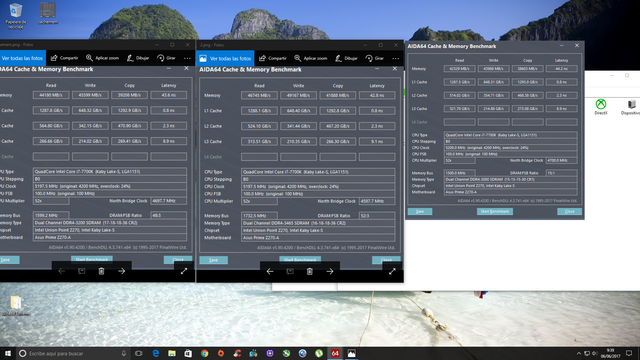Open the Action Center notifications icon
Image resolution: width=640 pixels, height=360 pixels.
[x=629, y=353]
